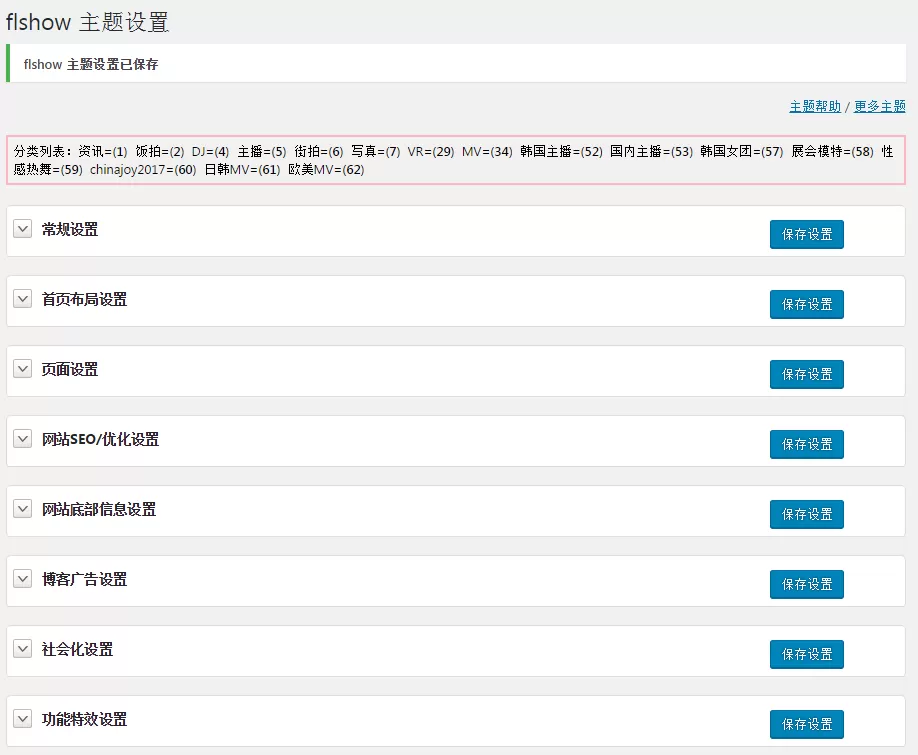Click 保存设置 button for 首页布局设置
This screenshot has height=755, width=918.
806,304
